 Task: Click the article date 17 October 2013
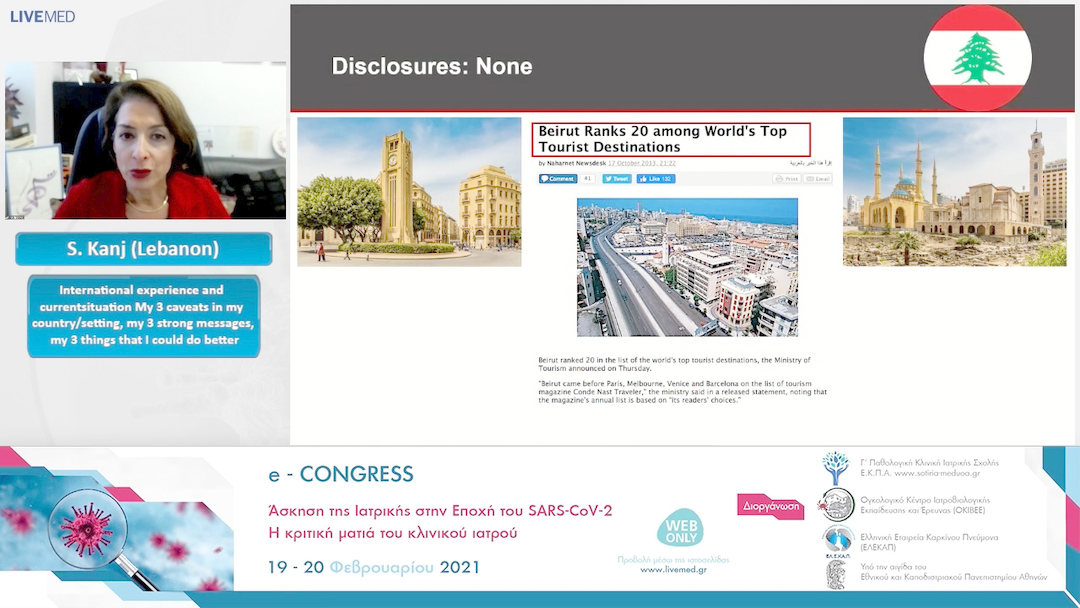pos(642,163)
